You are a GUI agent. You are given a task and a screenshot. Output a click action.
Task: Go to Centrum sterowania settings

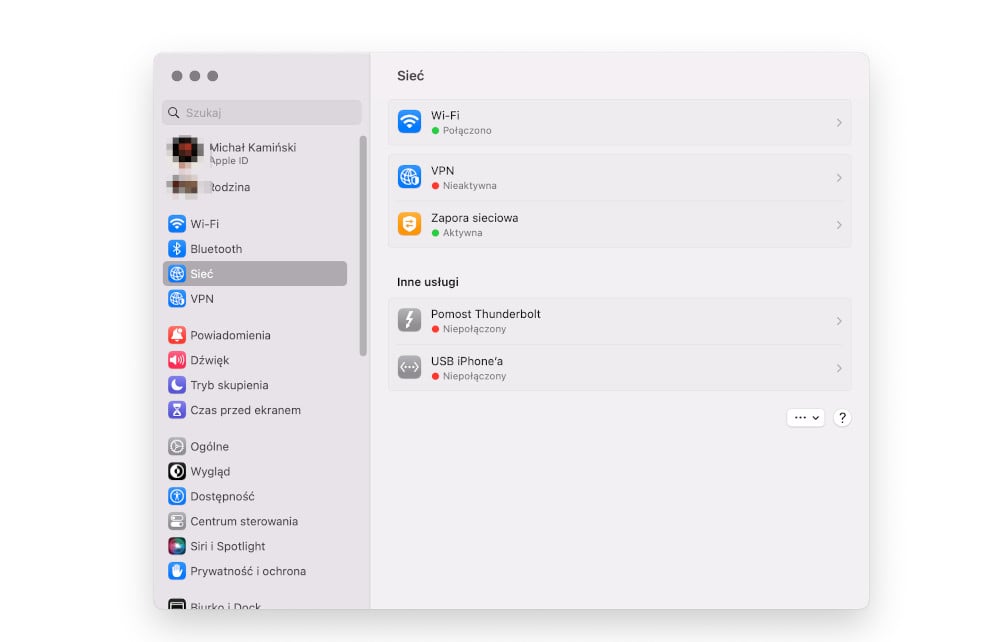click(x=244, y=521)
